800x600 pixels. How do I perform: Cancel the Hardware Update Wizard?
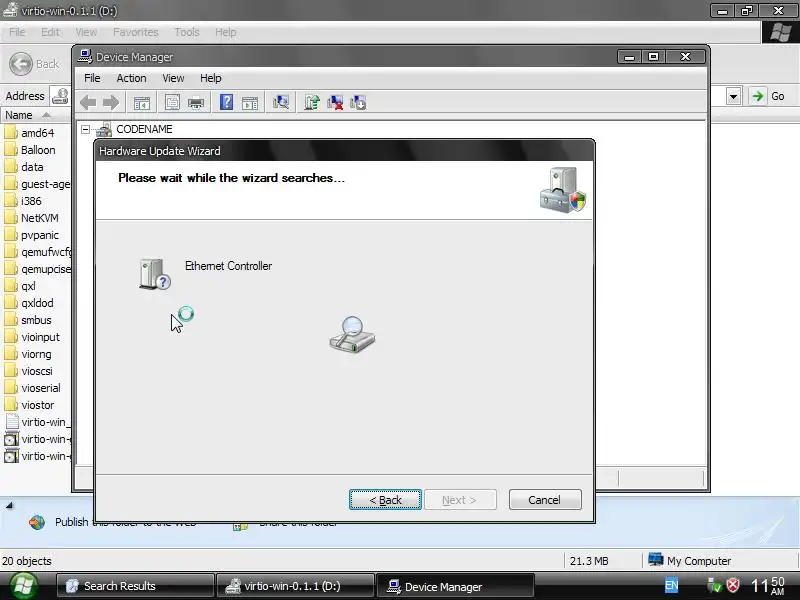pos(545,500)
